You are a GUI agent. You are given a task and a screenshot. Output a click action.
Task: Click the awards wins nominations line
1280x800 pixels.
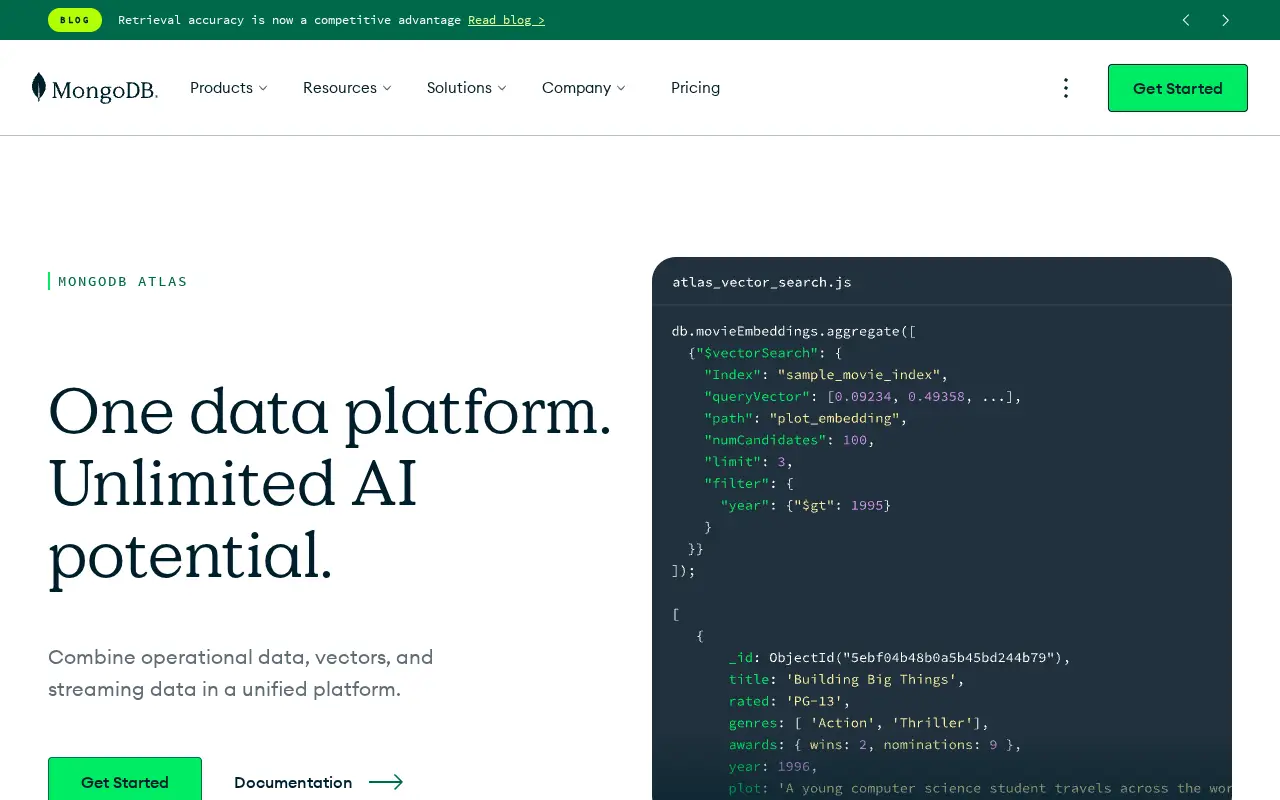875,744
